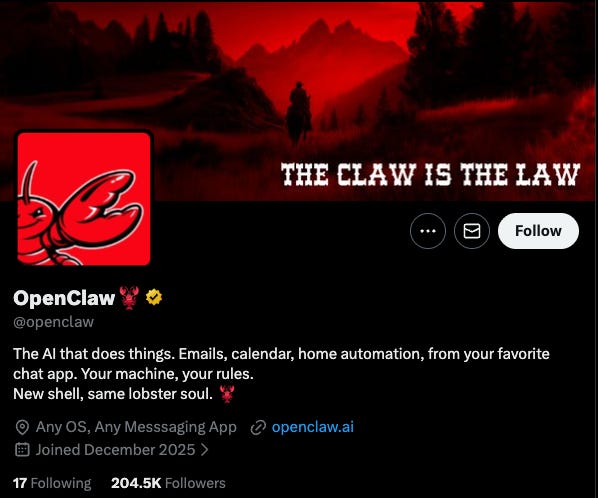Click the envelope message icon
This screenshot has height=498, width=598.
coord(472,231)
